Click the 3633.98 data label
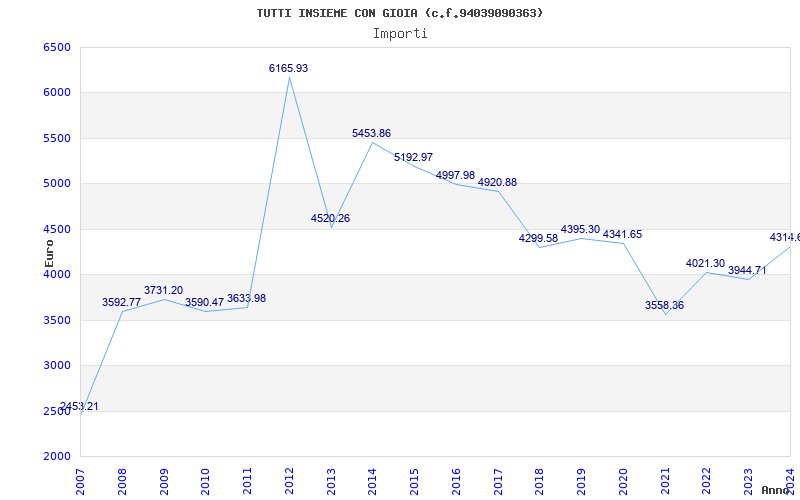 (246, 298)
